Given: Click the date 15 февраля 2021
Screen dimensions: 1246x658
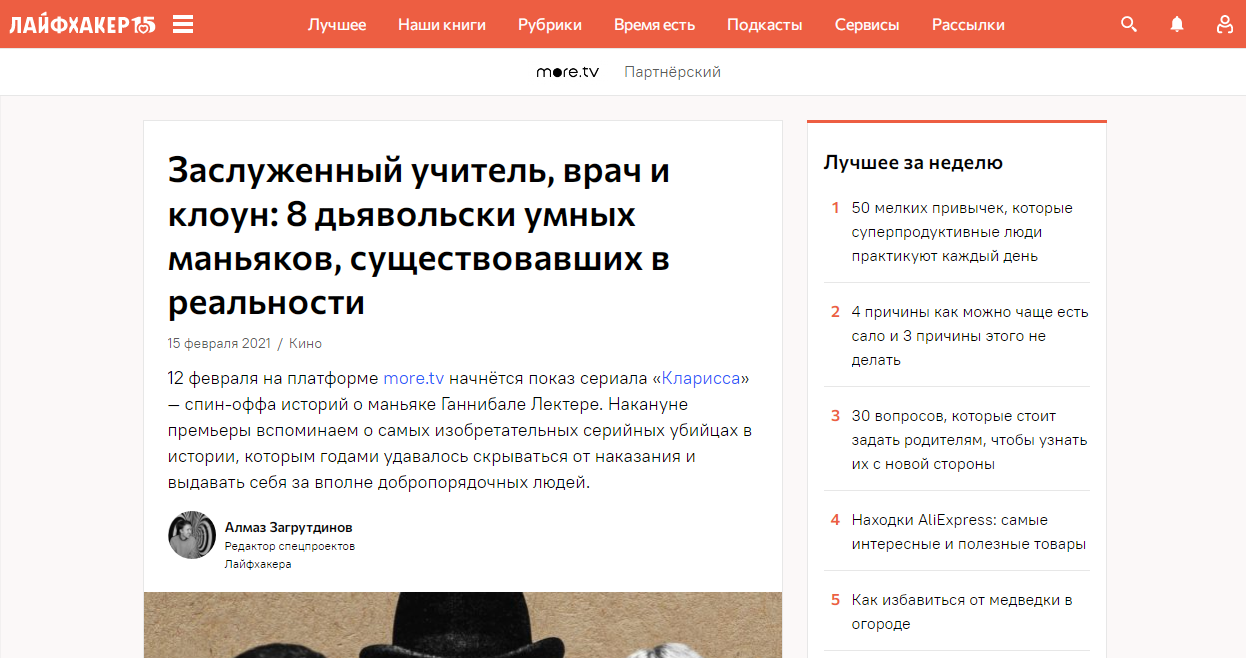Looking at the screenshot, I should coord(219,343).
